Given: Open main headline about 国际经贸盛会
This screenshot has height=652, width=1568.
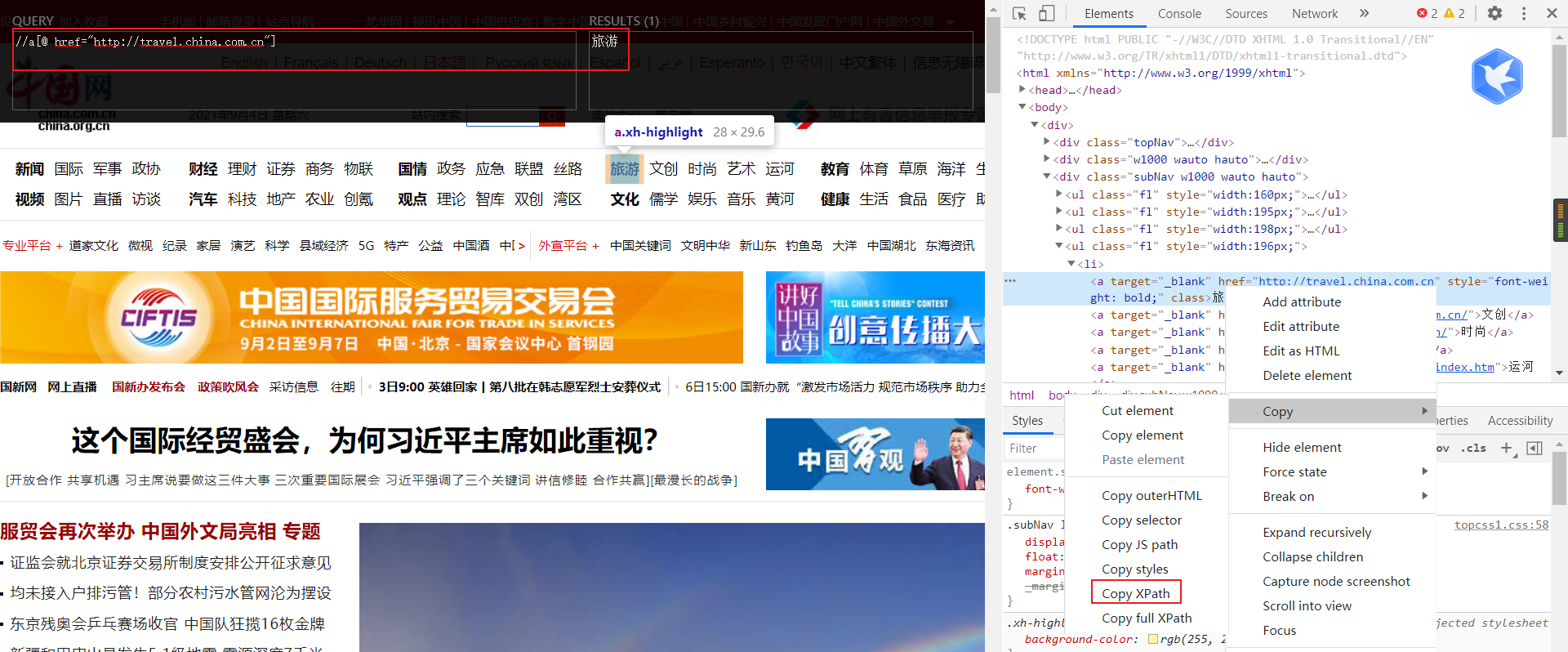Looking at the screenshot, I should 364,440.
